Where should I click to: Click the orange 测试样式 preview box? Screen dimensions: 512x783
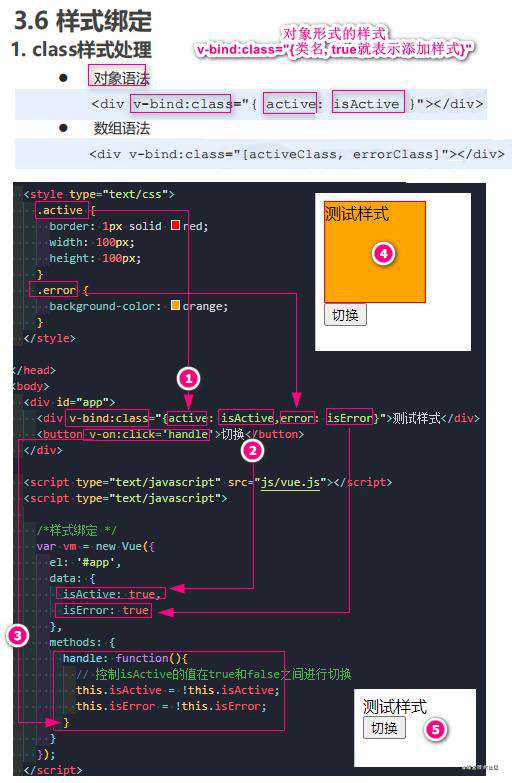tap(375, 252)
